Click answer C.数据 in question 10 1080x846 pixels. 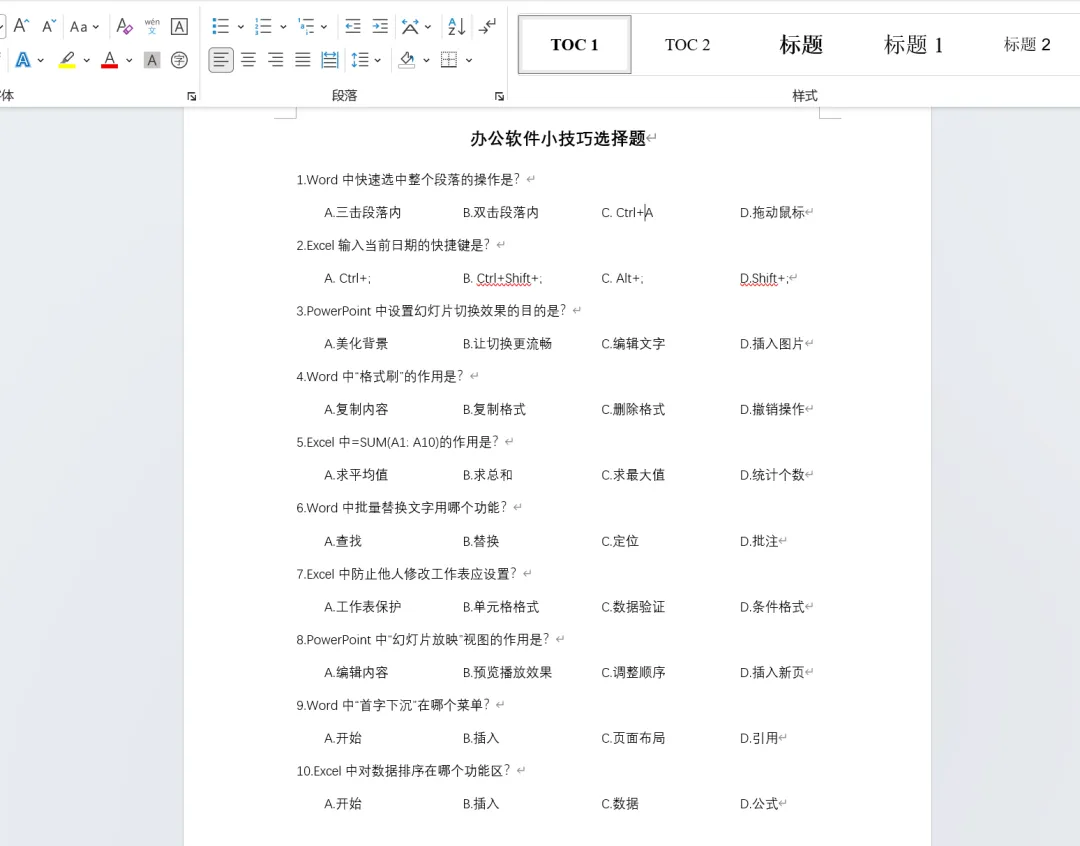[620, 803]
